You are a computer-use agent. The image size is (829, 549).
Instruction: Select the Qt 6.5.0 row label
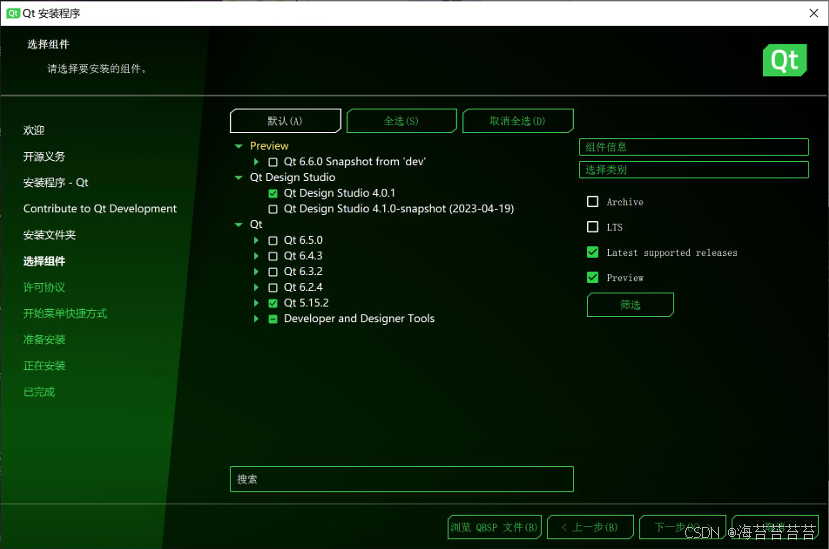tap(303, 241)
